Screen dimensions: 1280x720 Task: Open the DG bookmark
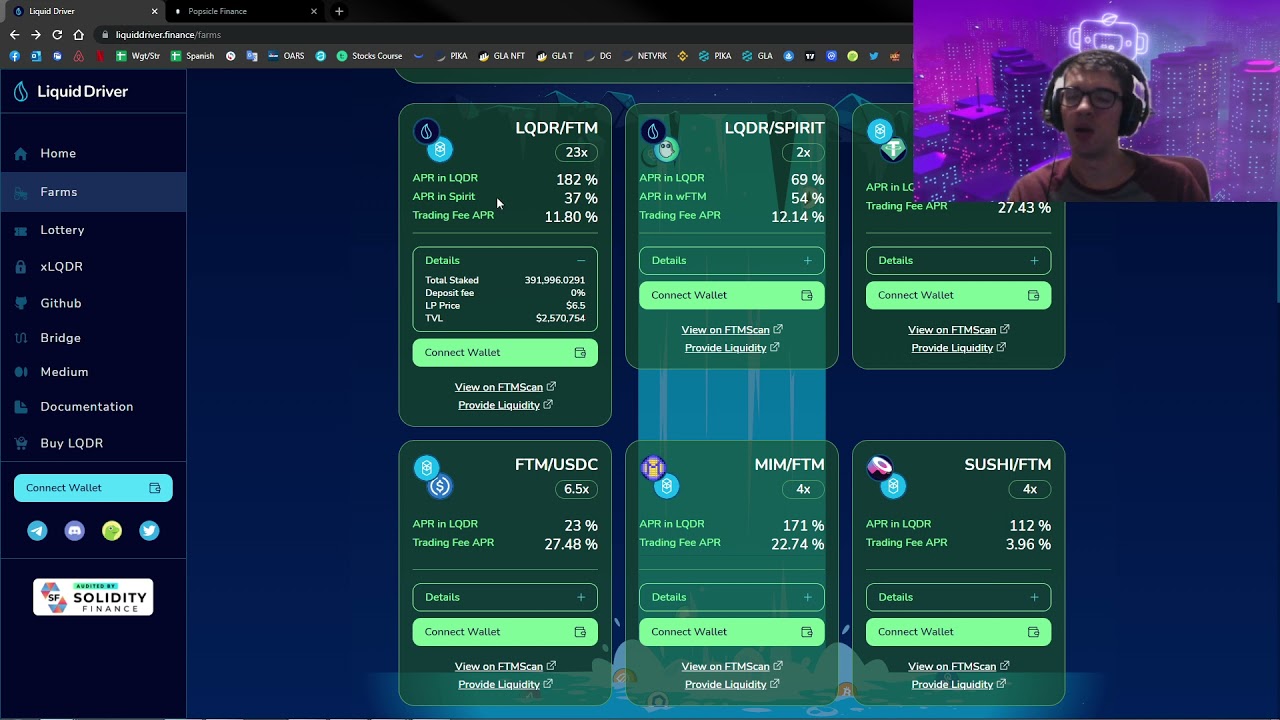(x=598, y=56)
